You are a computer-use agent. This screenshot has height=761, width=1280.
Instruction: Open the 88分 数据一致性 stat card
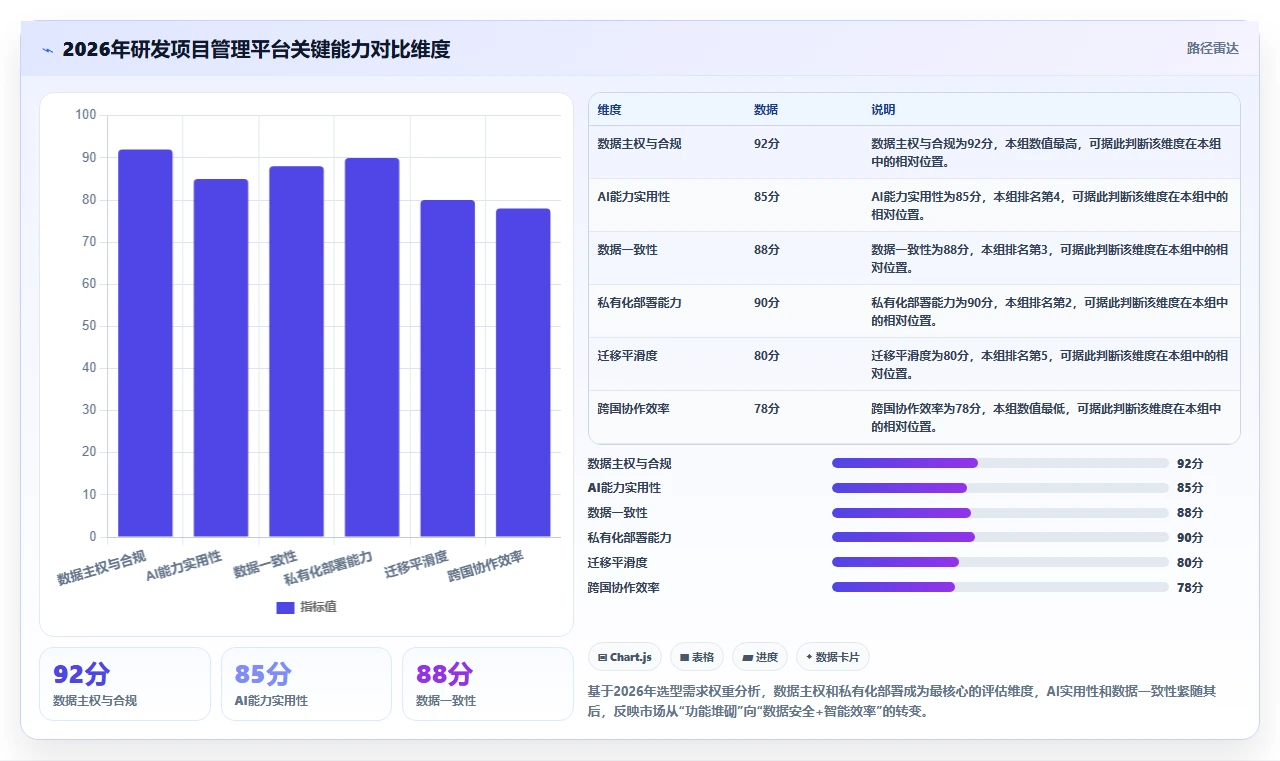(x=488, y=684)
